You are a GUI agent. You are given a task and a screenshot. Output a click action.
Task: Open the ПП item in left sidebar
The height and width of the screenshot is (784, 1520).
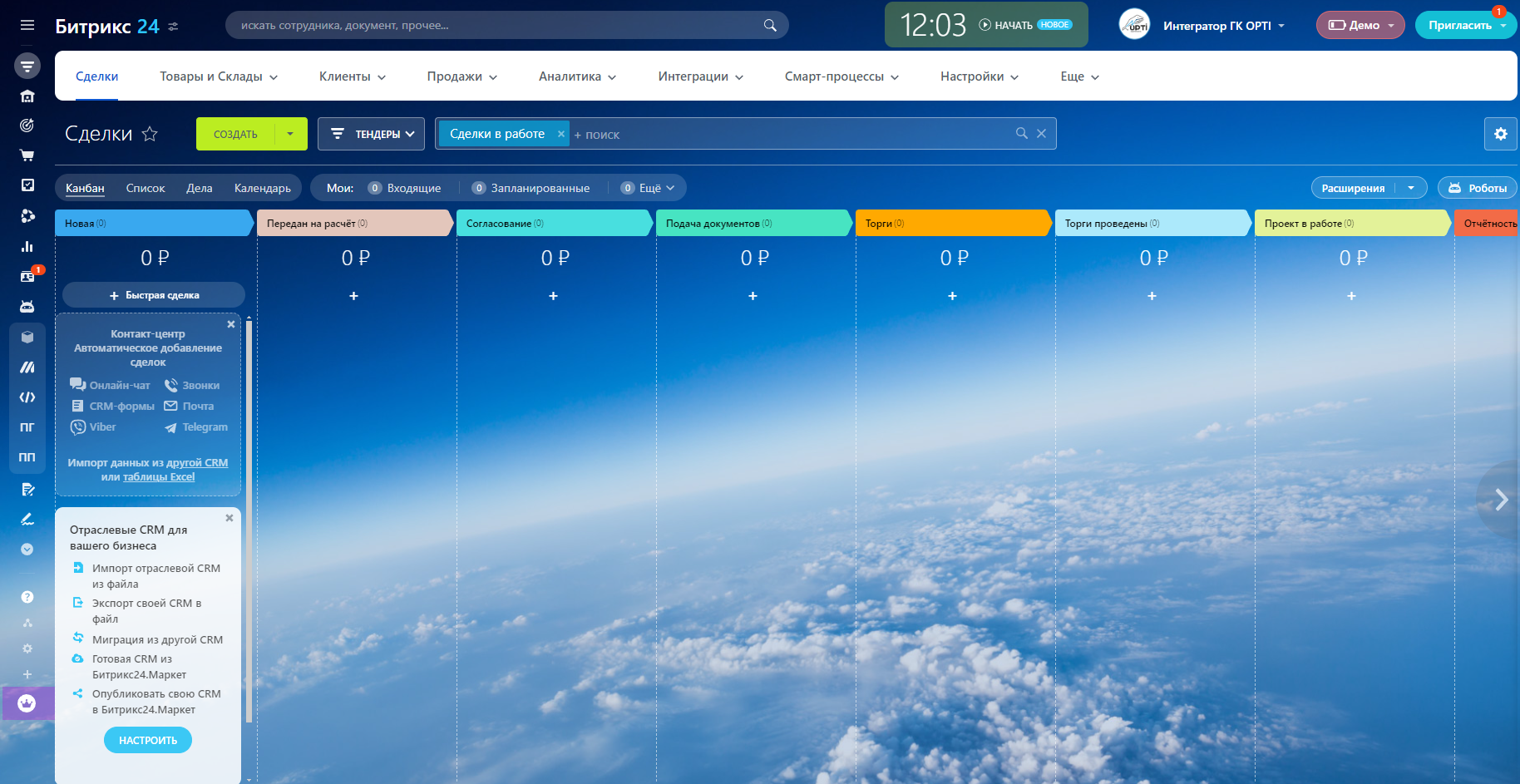27,457
